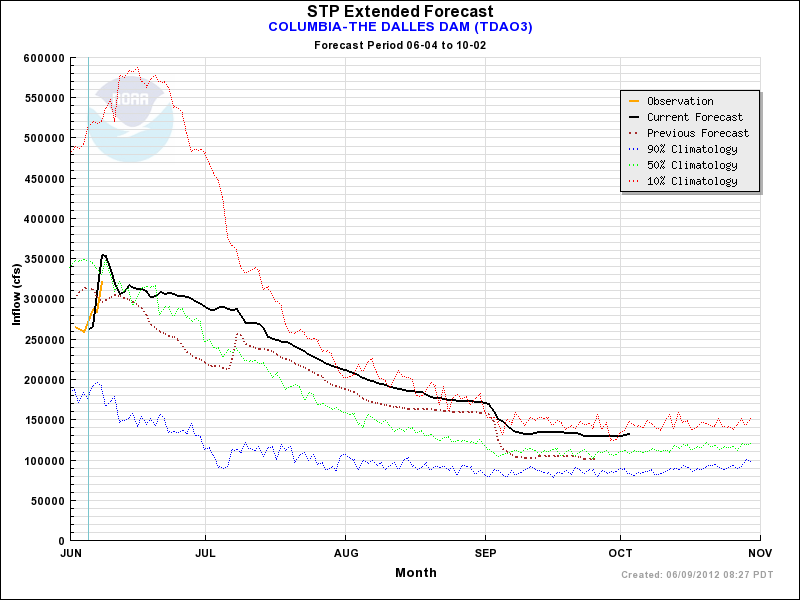Select the Previous Forecast legend label
This screenshot has height=600, width=800.
pos(697,133)
